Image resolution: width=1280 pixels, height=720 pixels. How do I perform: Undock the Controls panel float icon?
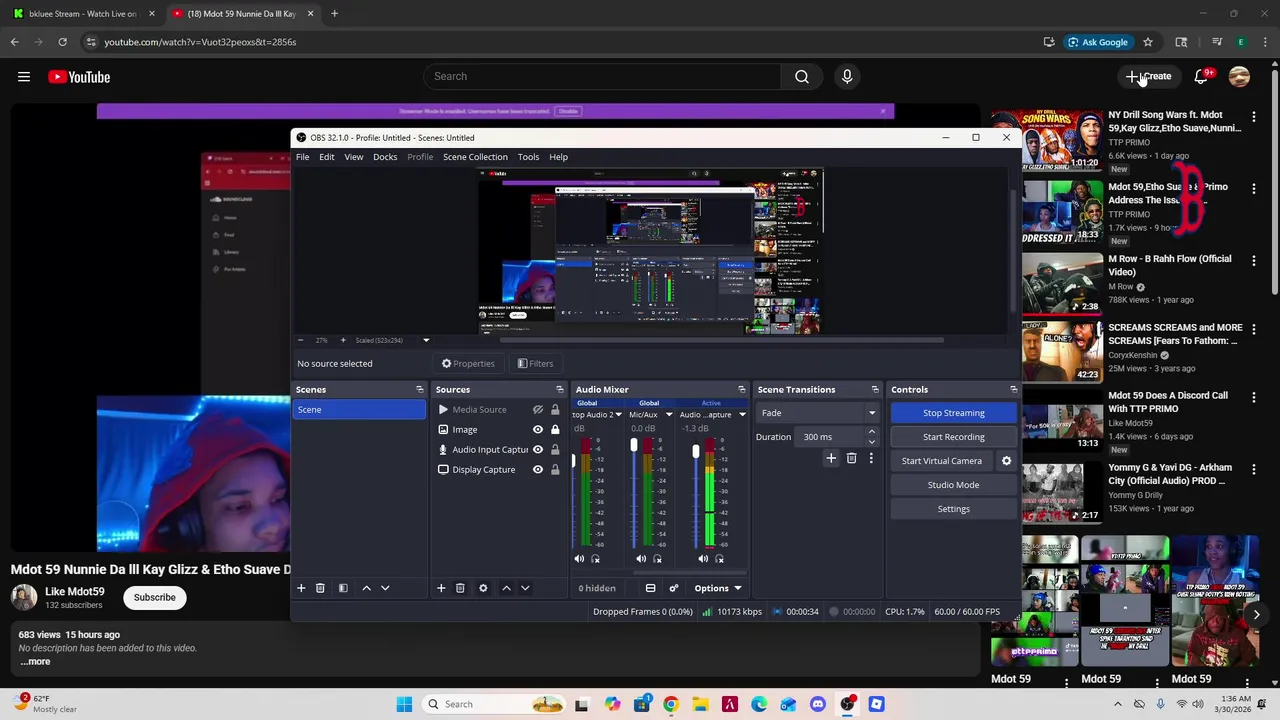[x=1013, y=389]
